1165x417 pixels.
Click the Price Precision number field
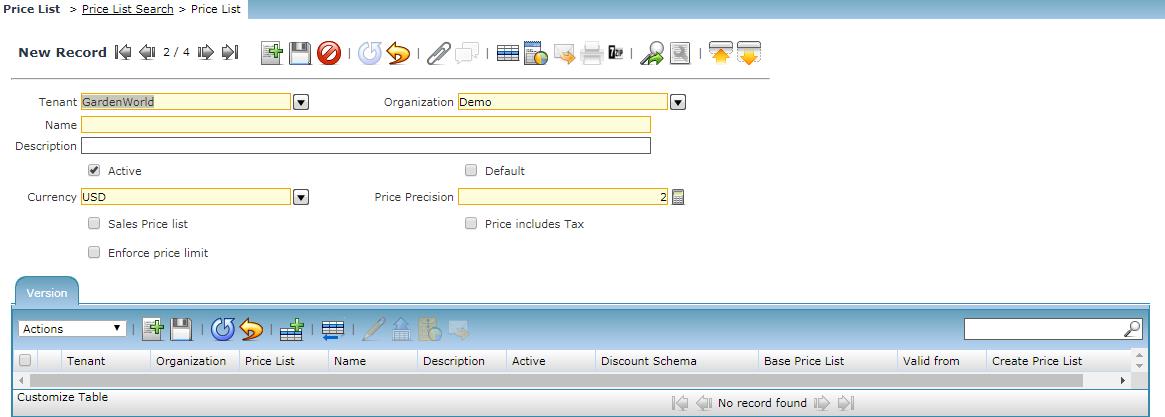(x=563, y=197)
